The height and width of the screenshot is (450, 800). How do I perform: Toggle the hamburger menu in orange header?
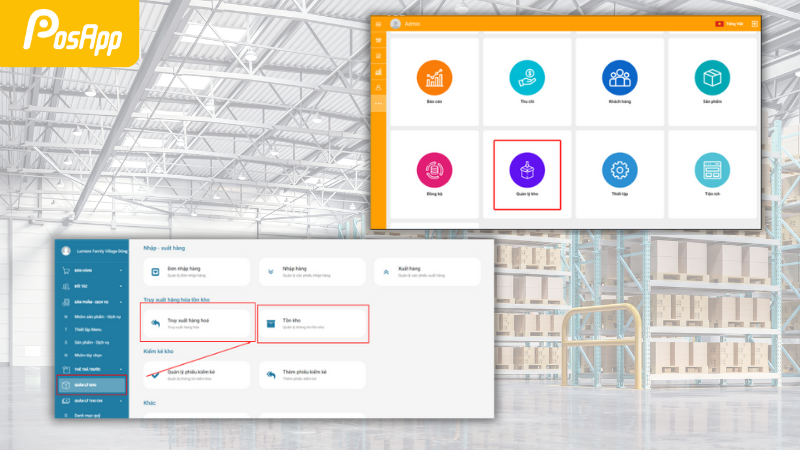378,23
